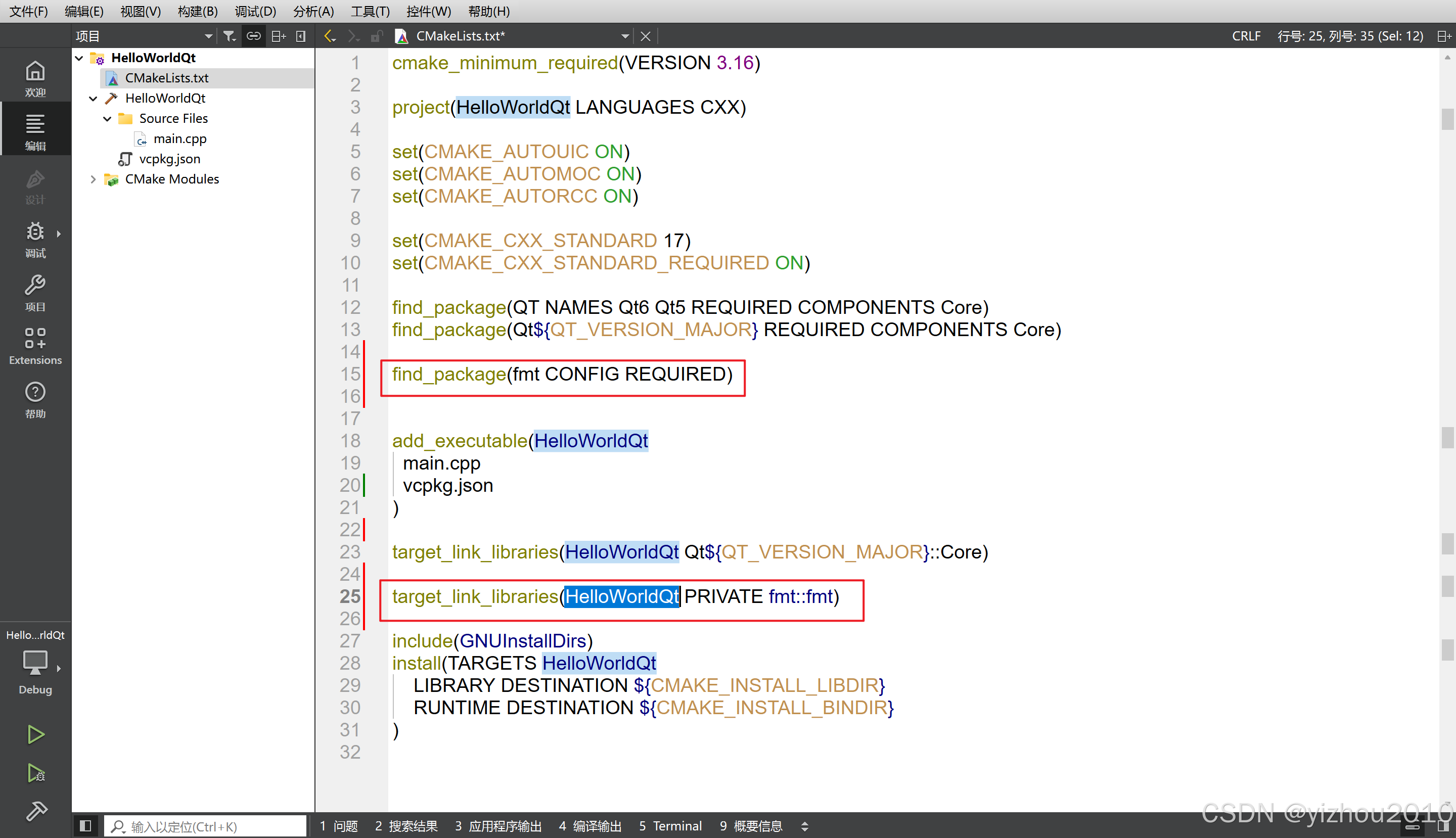Toggle synchronize with editor link icon

(x=253, y=36)
